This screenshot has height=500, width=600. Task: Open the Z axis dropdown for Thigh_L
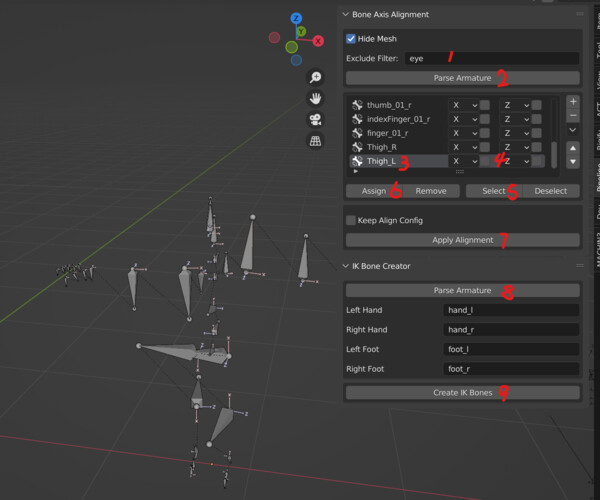coord(515,161)
